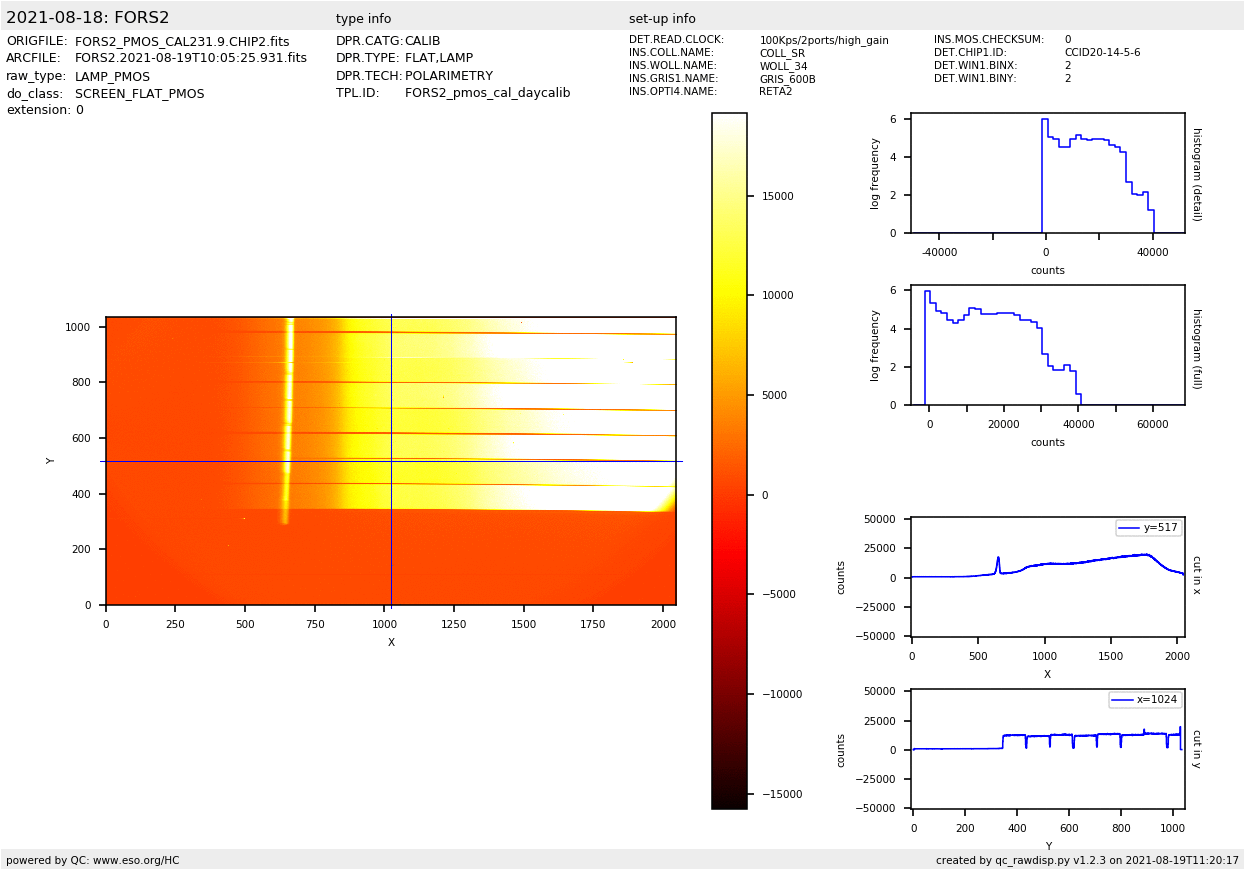Image resolution: width=1245 pixels, height=870 pixels.
Task: Select the ORIGFILE filename FORS2_PMOS_CAL231.9.CHIP2.fits
Action: point(182,42)
